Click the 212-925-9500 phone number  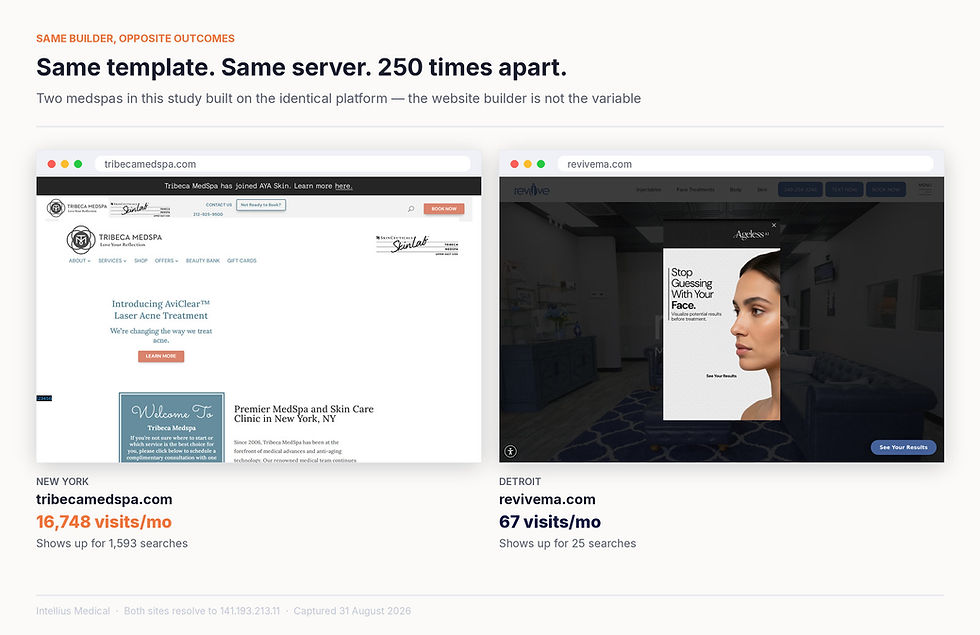coord(208,214)
